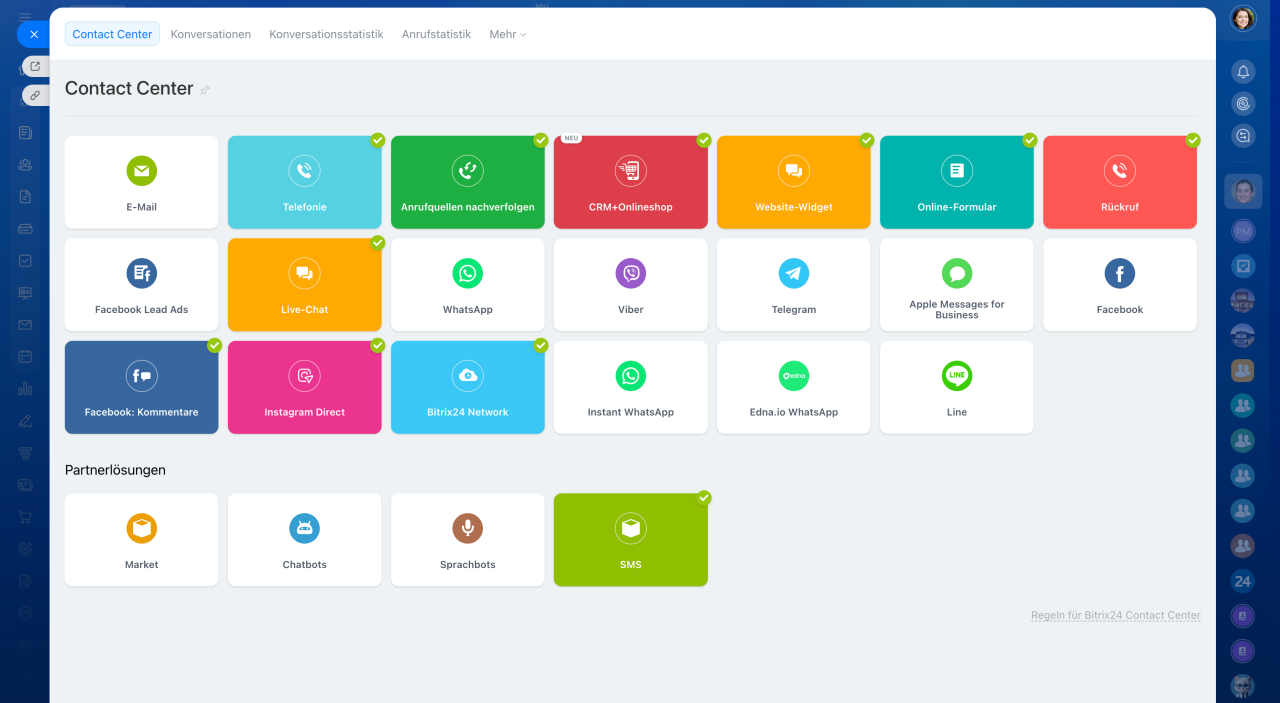Select the Telegram channel icon

coord(793,273)
